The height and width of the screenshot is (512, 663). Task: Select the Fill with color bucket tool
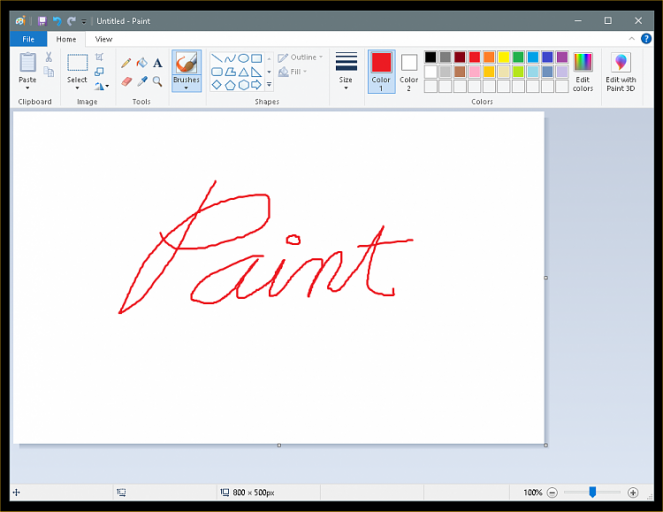[x=142, y=63]
